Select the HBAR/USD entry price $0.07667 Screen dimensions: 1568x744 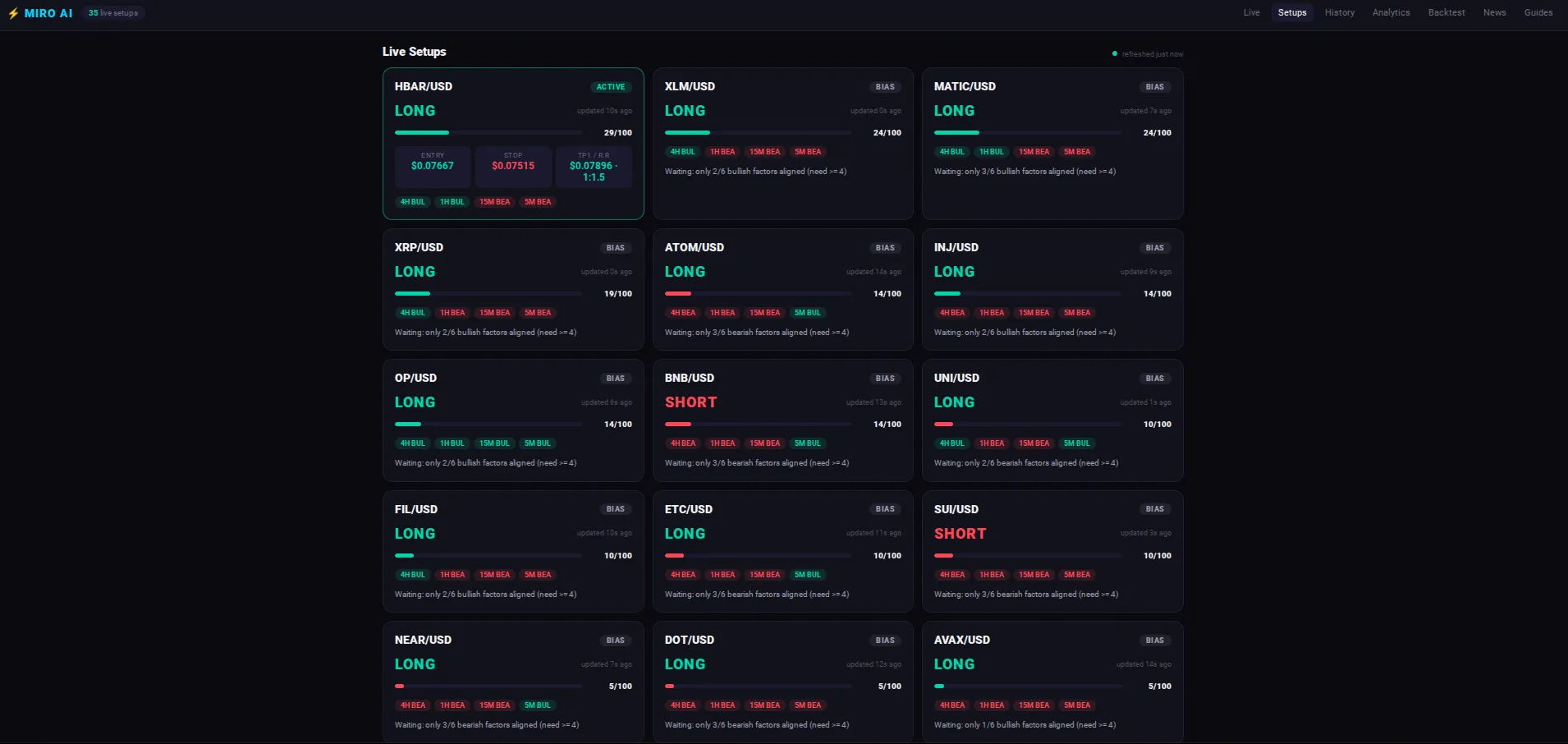(x=432, y=166)
